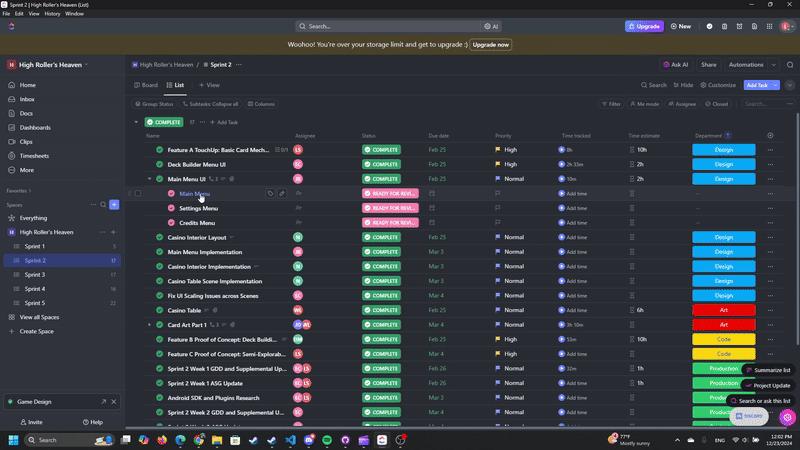This screenshot has width=800, height=450.
Task: Click the Design department tag for Casino Interior Layout
Action: 723,238
